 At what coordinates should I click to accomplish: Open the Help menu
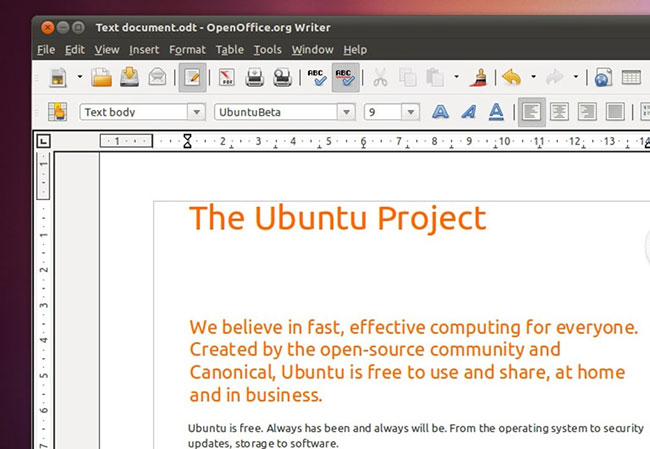(355, 50)
